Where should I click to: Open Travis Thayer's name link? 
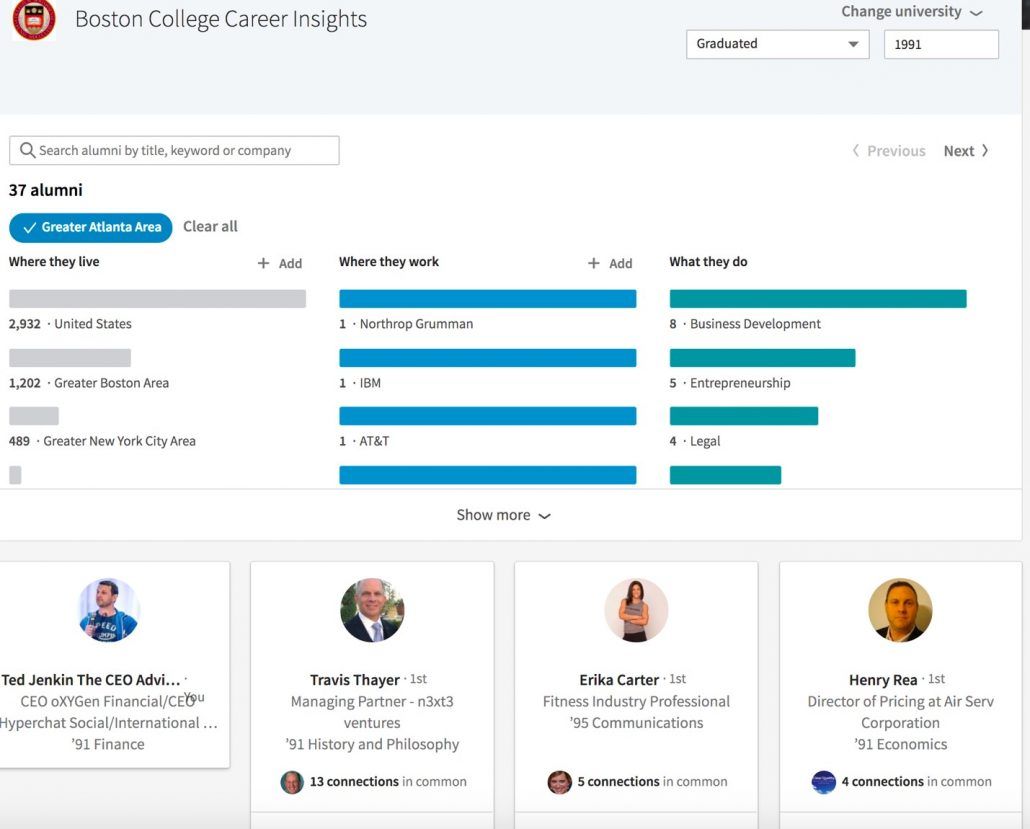point(355,680)
